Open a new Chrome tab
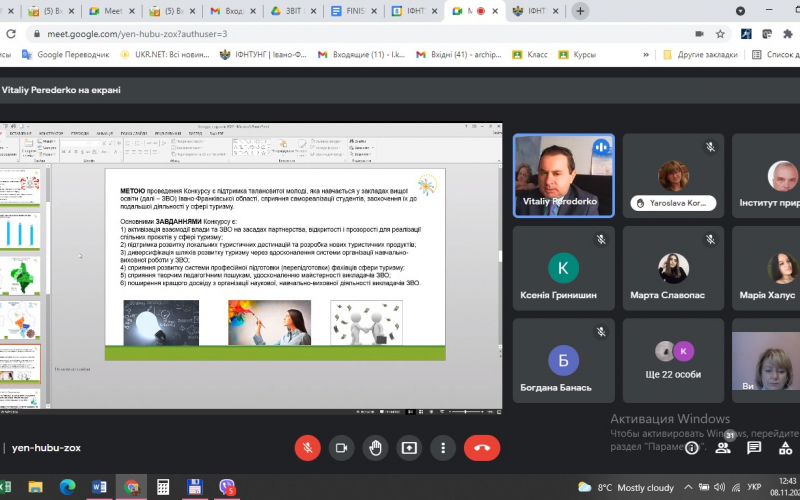The image size is (800, 500). pyautogui.click(x=580, y=11)
